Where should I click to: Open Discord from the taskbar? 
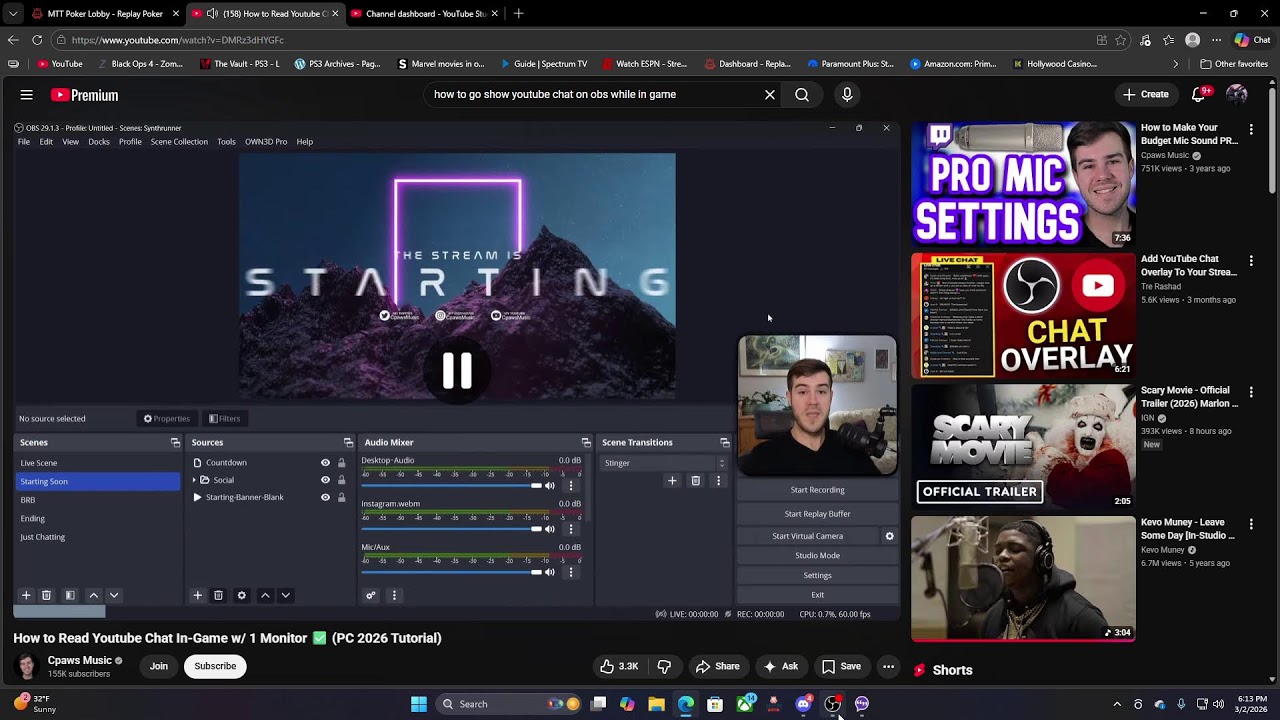point(803,704)
